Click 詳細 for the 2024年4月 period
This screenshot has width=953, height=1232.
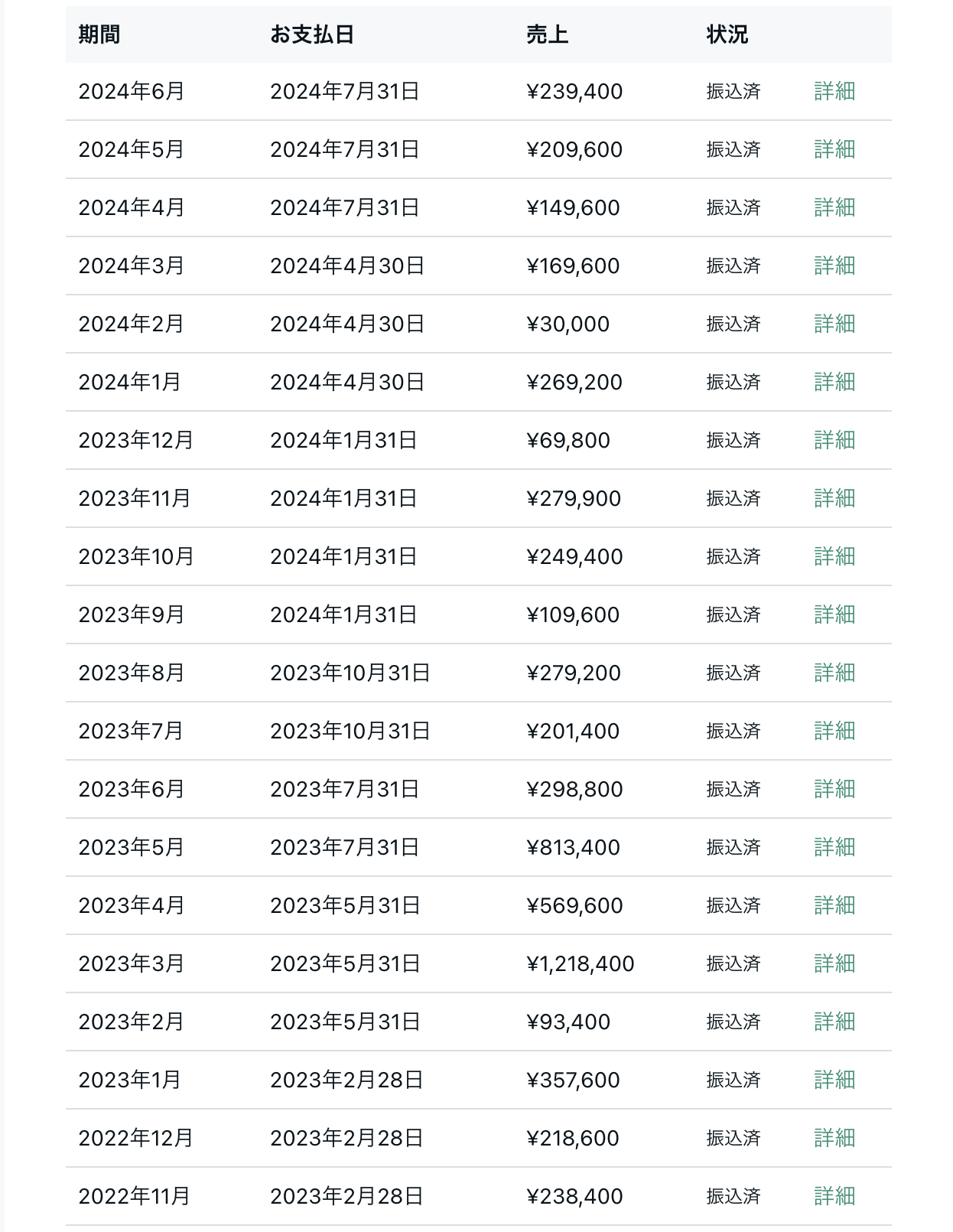tap(834, 207)
